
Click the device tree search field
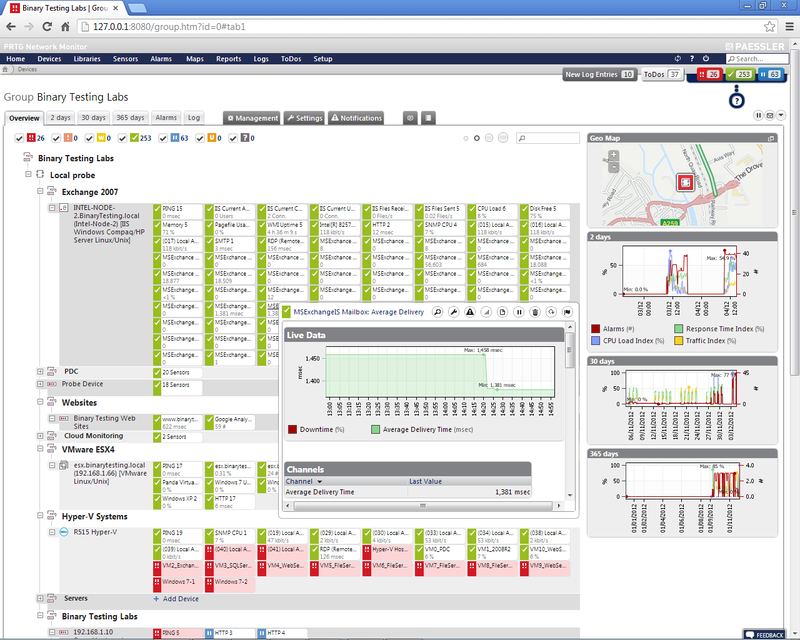(x=548, y=138)
